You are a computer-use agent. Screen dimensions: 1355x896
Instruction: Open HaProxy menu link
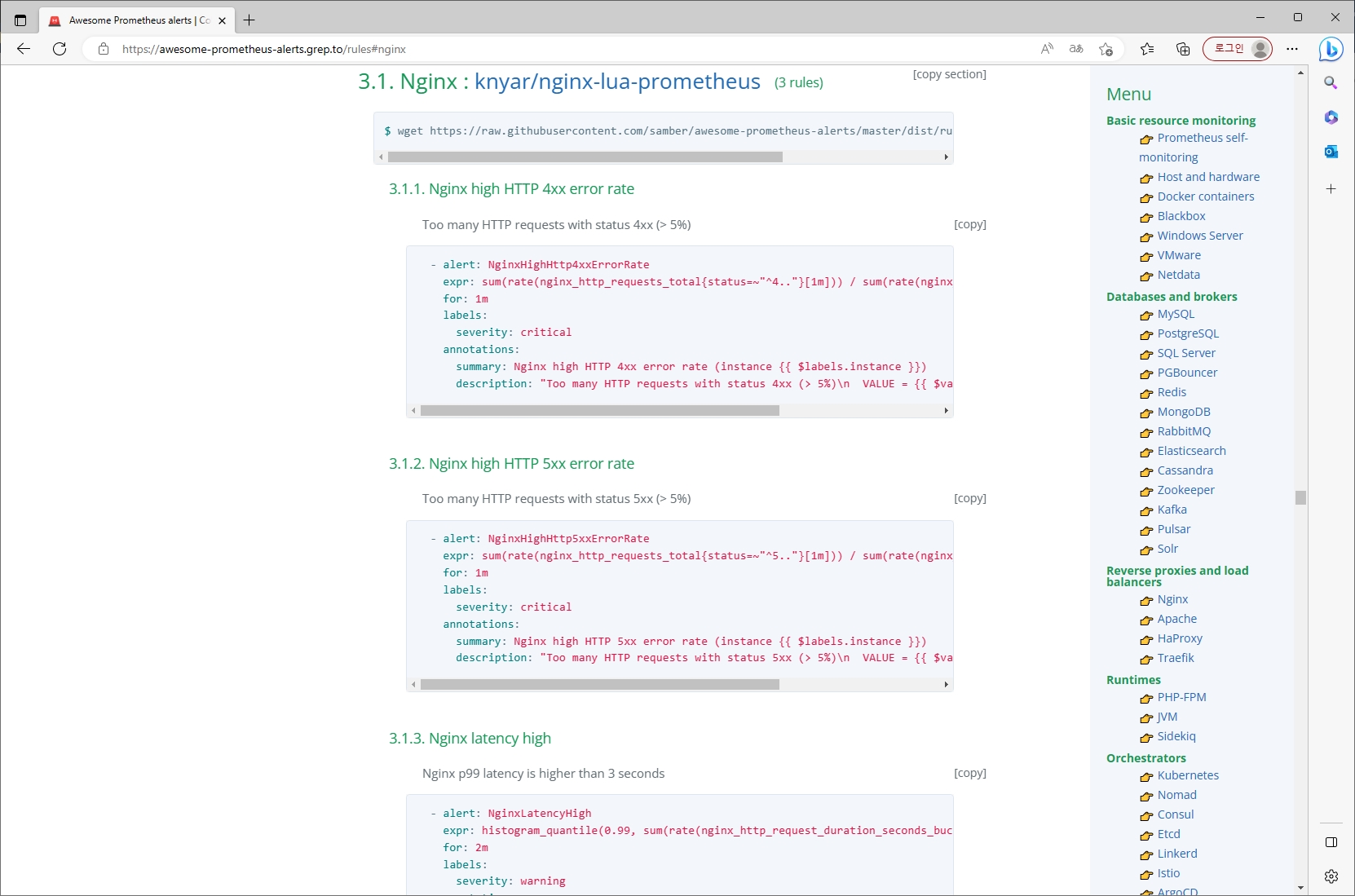[x=1180, y=638]
